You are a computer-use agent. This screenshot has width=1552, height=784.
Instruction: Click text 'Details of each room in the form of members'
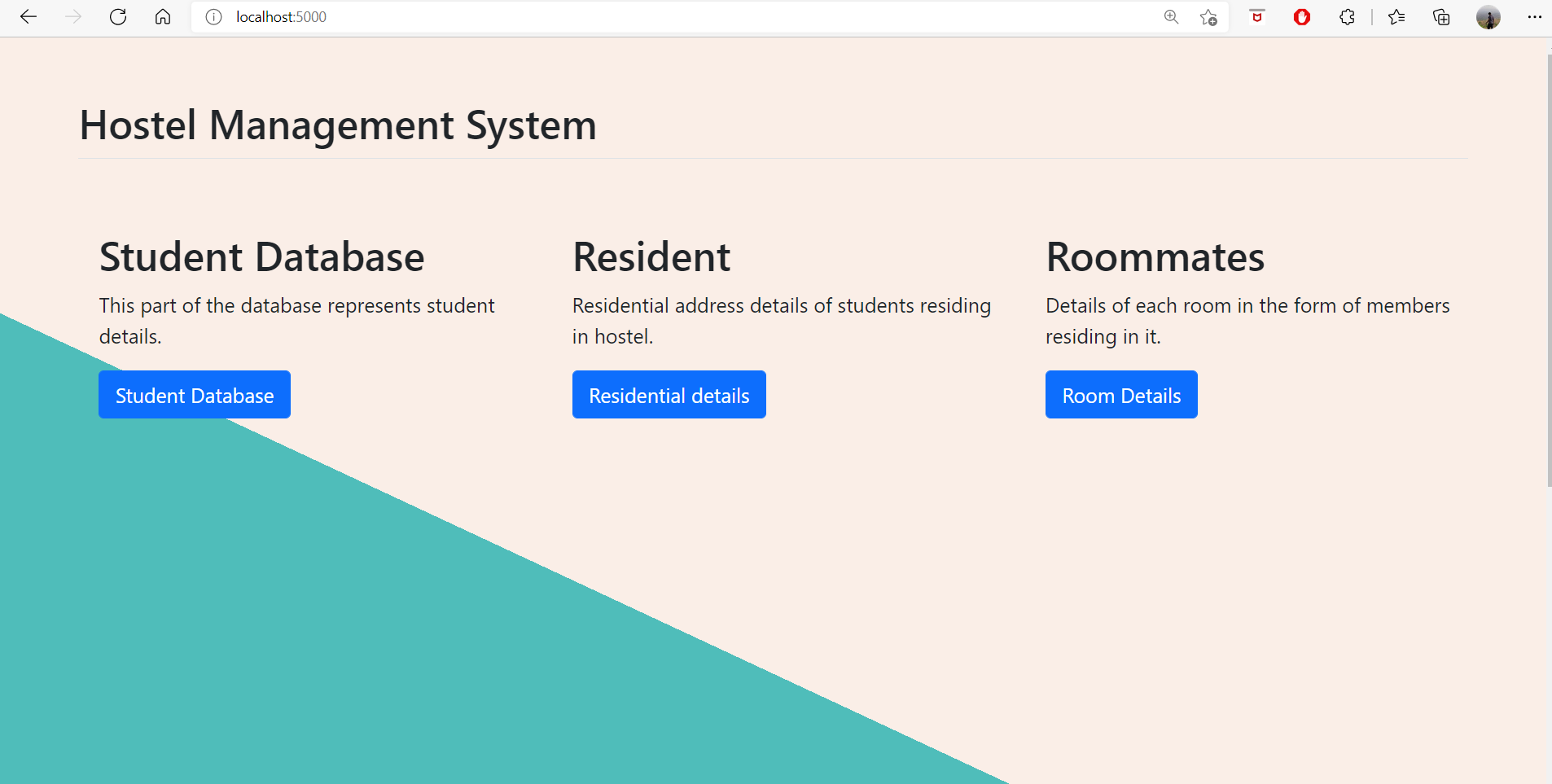coord(1247,306)
